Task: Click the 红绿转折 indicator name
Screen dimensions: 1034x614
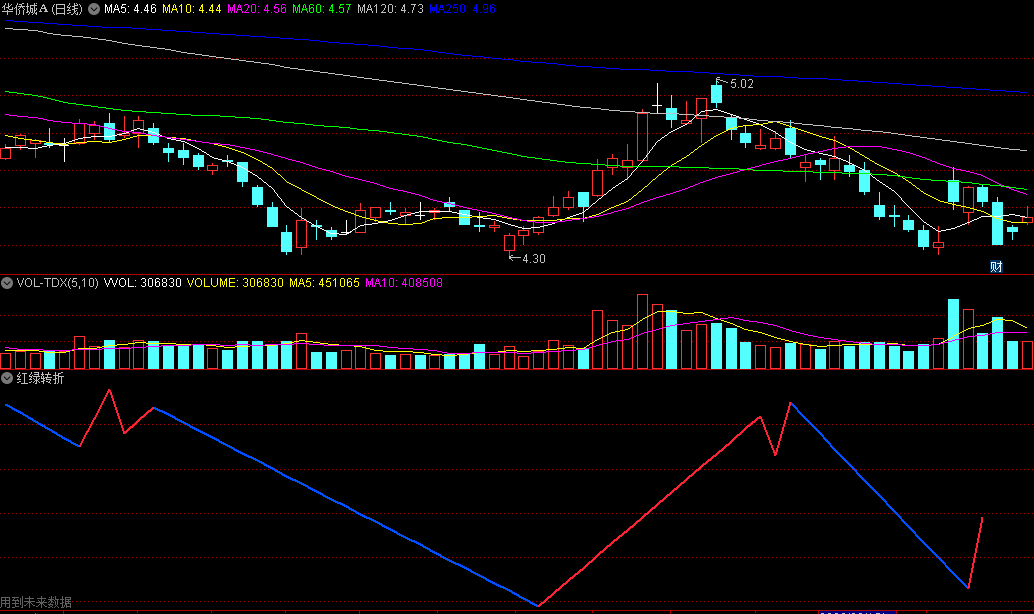Action: tap(40, 378)
